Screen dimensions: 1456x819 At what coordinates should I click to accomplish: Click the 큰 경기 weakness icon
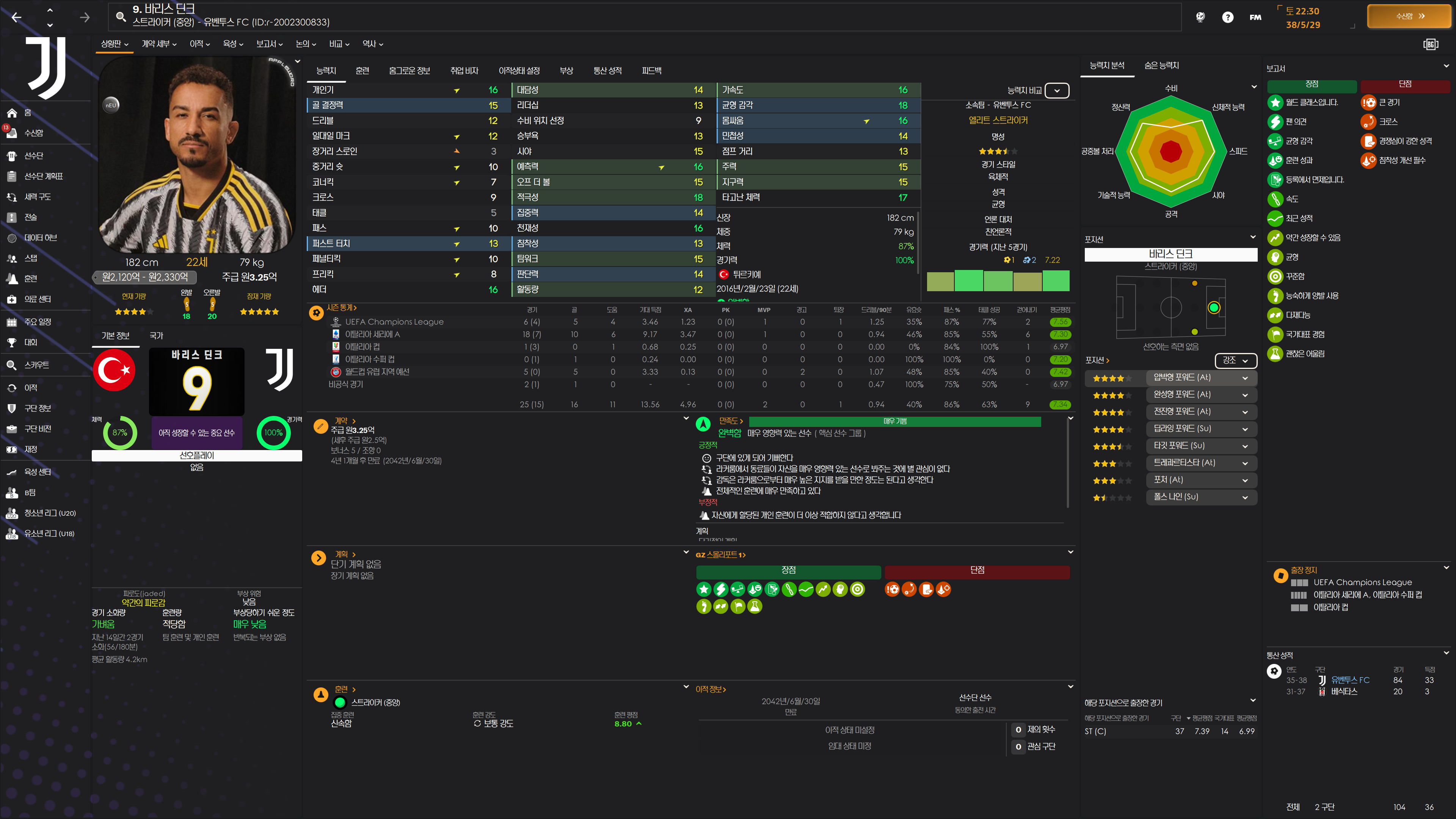[x=1368, y=102]
